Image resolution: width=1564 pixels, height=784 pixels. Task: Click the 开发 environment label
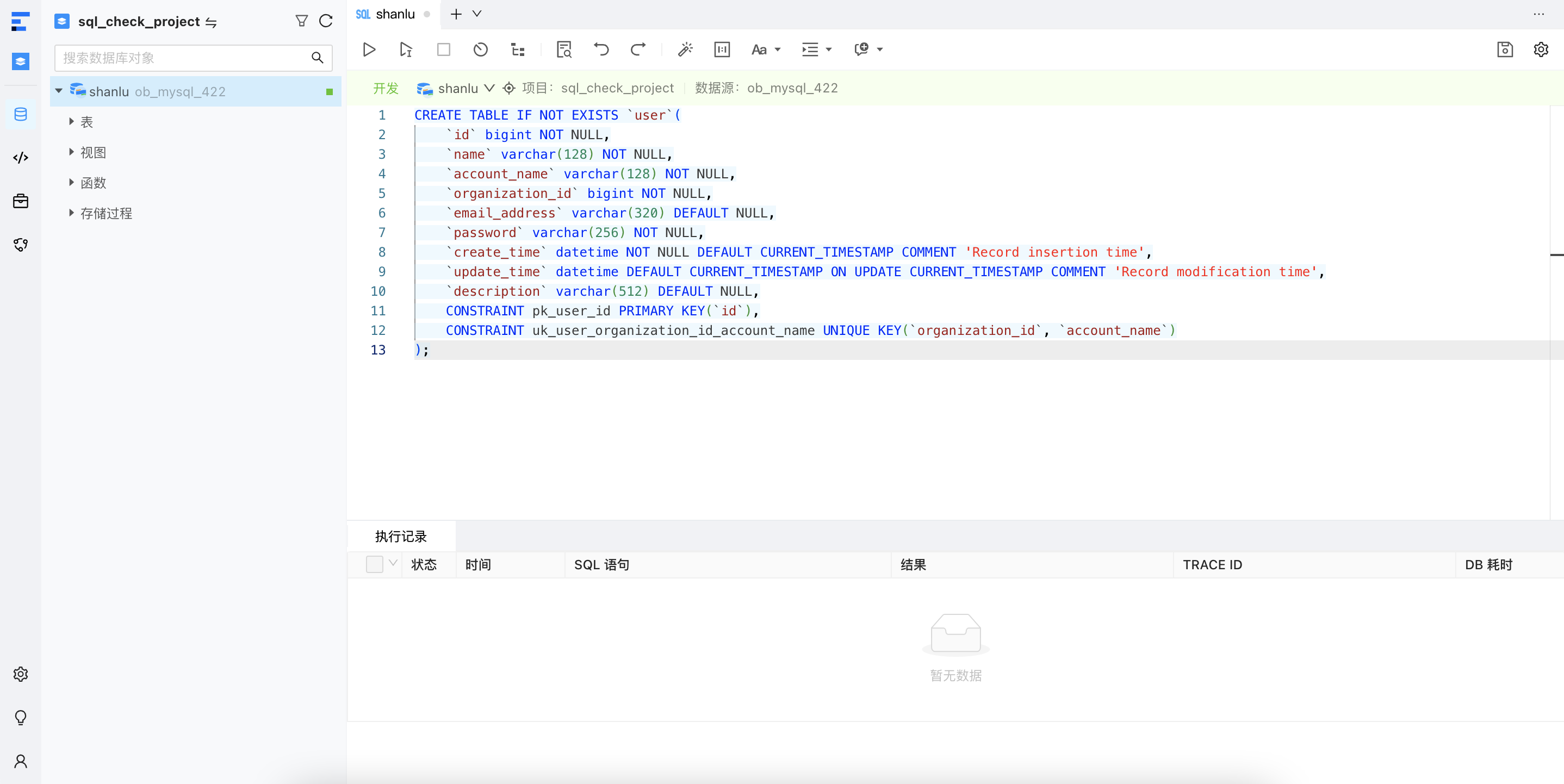(386, 89)
